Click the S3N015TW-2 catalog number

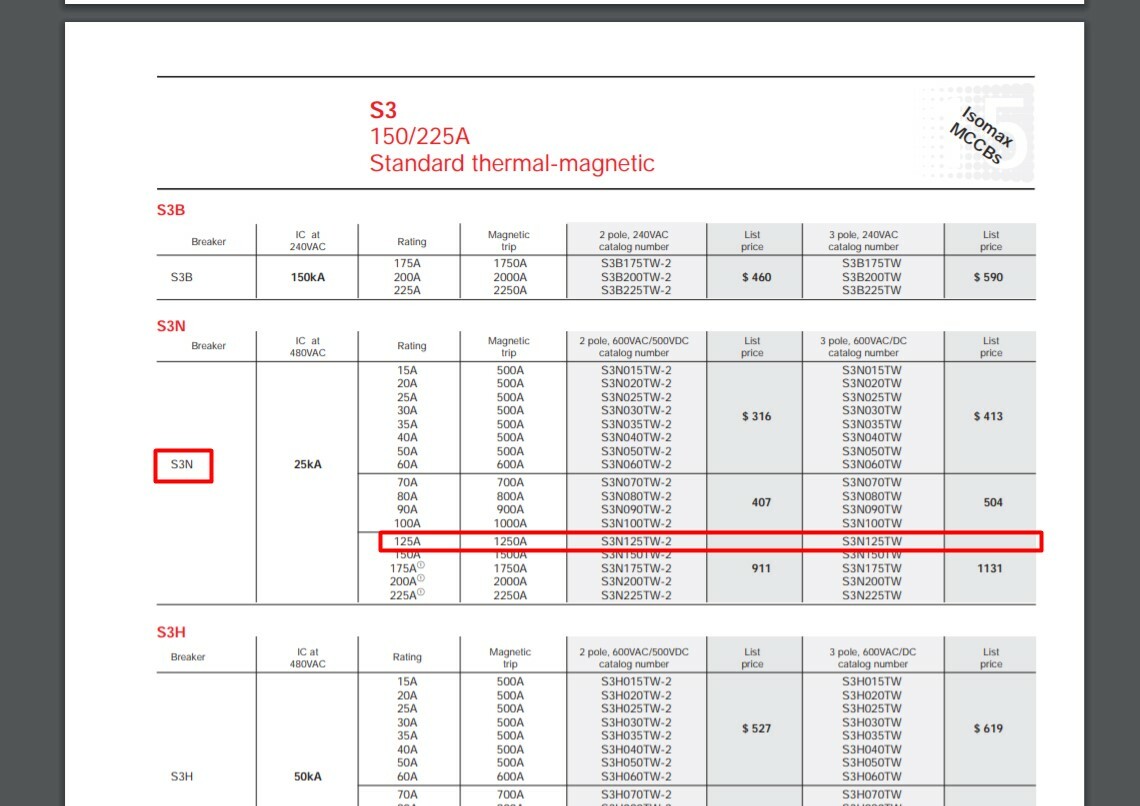[635, 371]
